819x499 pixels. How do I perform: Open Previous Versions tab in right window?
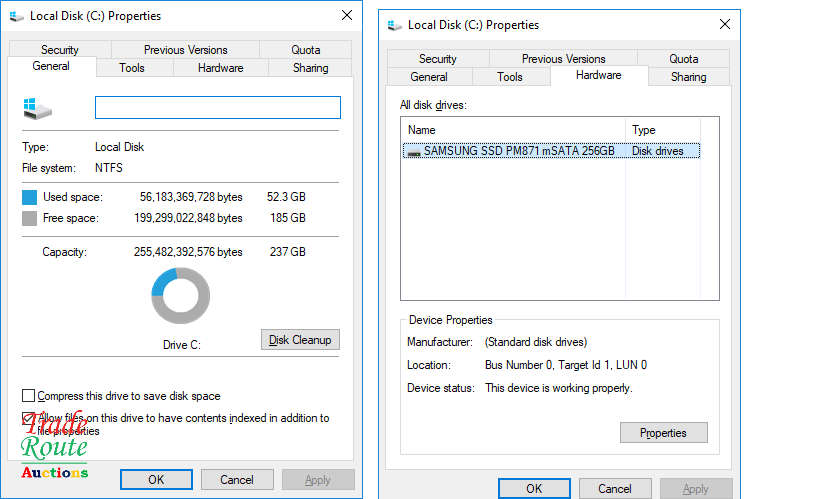[x=563, y=59]
